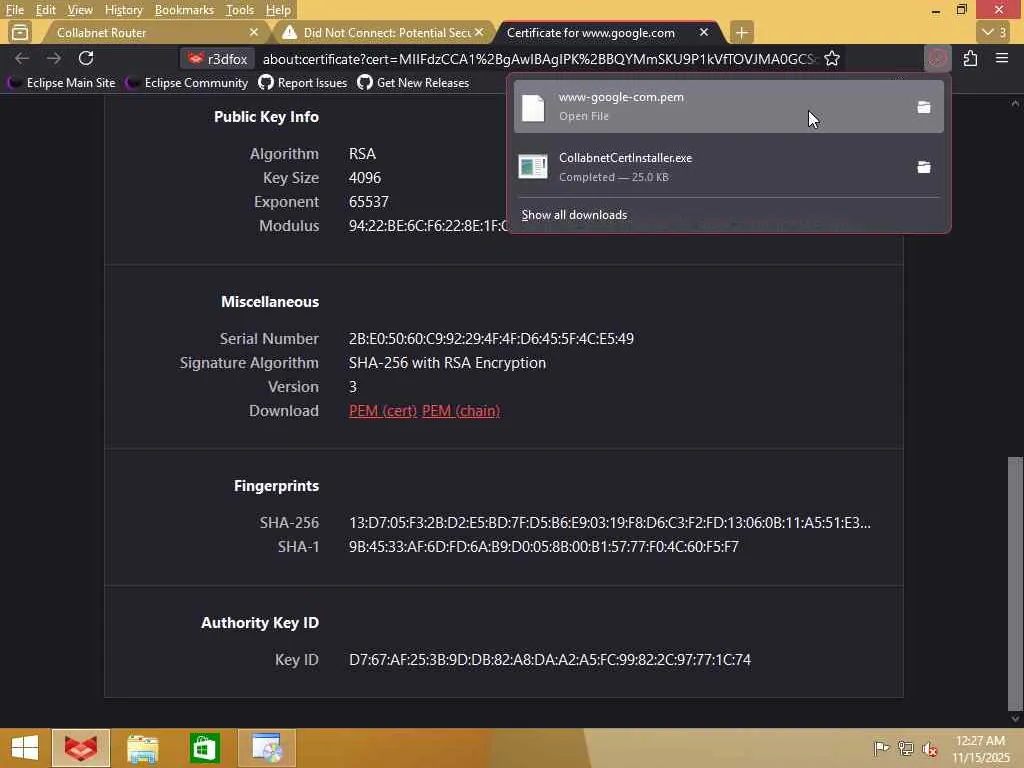Open the File menu
Image resolution: width=1024 pixels, height=768 pixels.
pos(14,10)
